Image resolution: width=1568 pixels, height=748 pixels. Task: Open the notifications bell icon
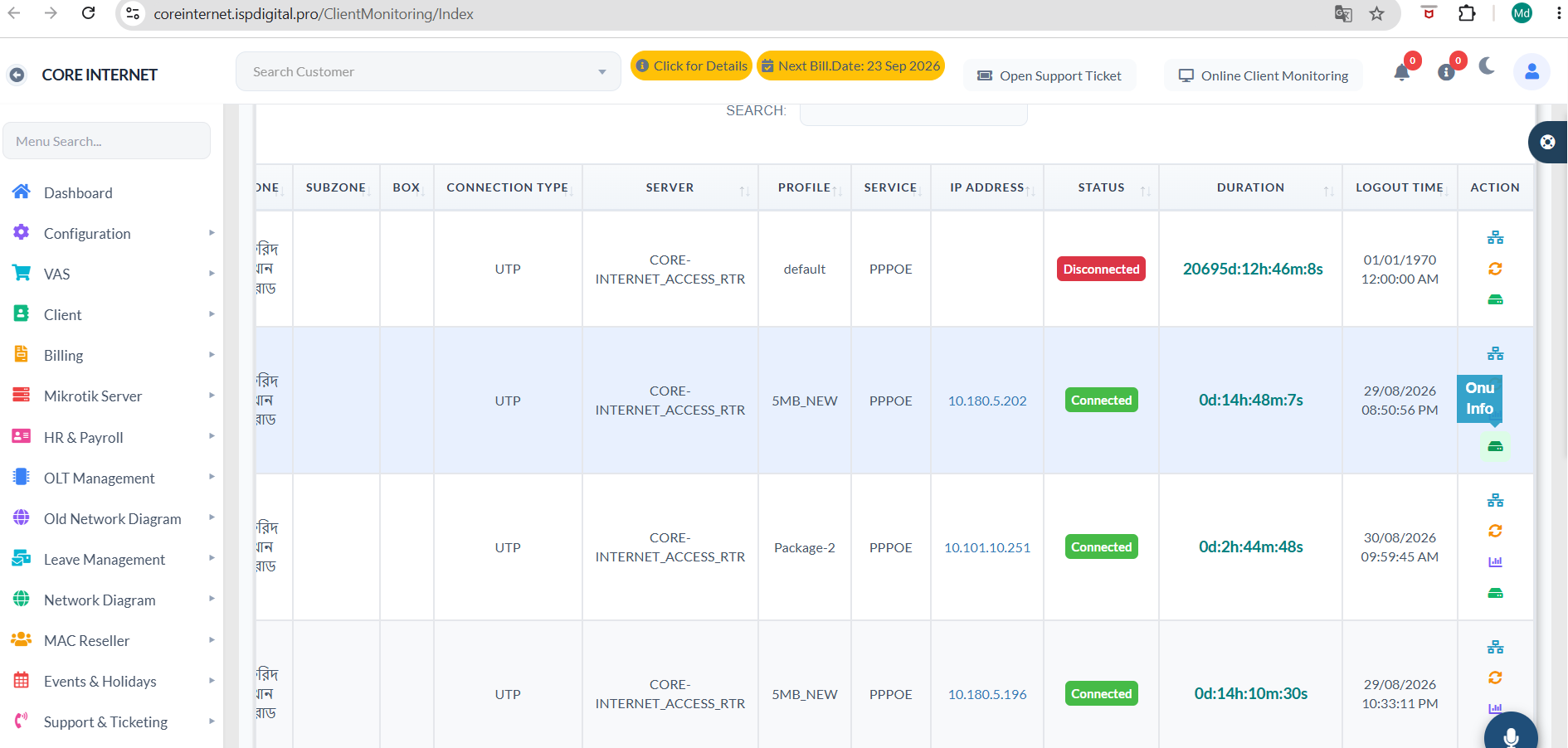coord(1402,72)
